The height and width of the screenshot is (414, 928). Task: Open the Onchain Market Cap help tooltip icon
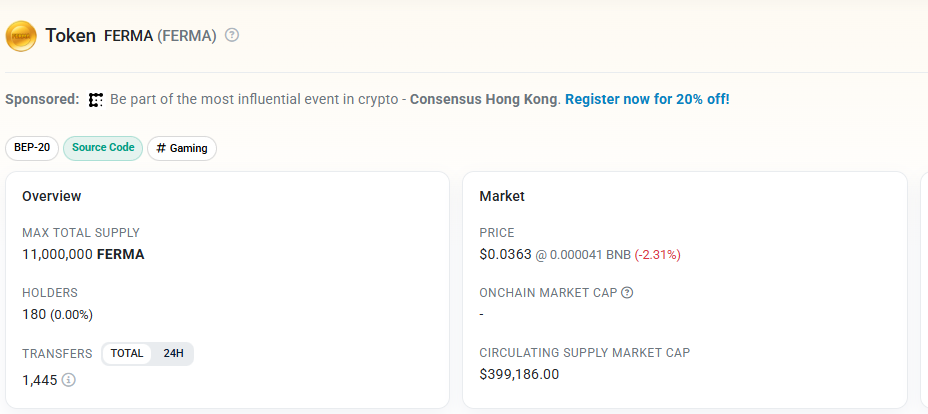(627, 293)
